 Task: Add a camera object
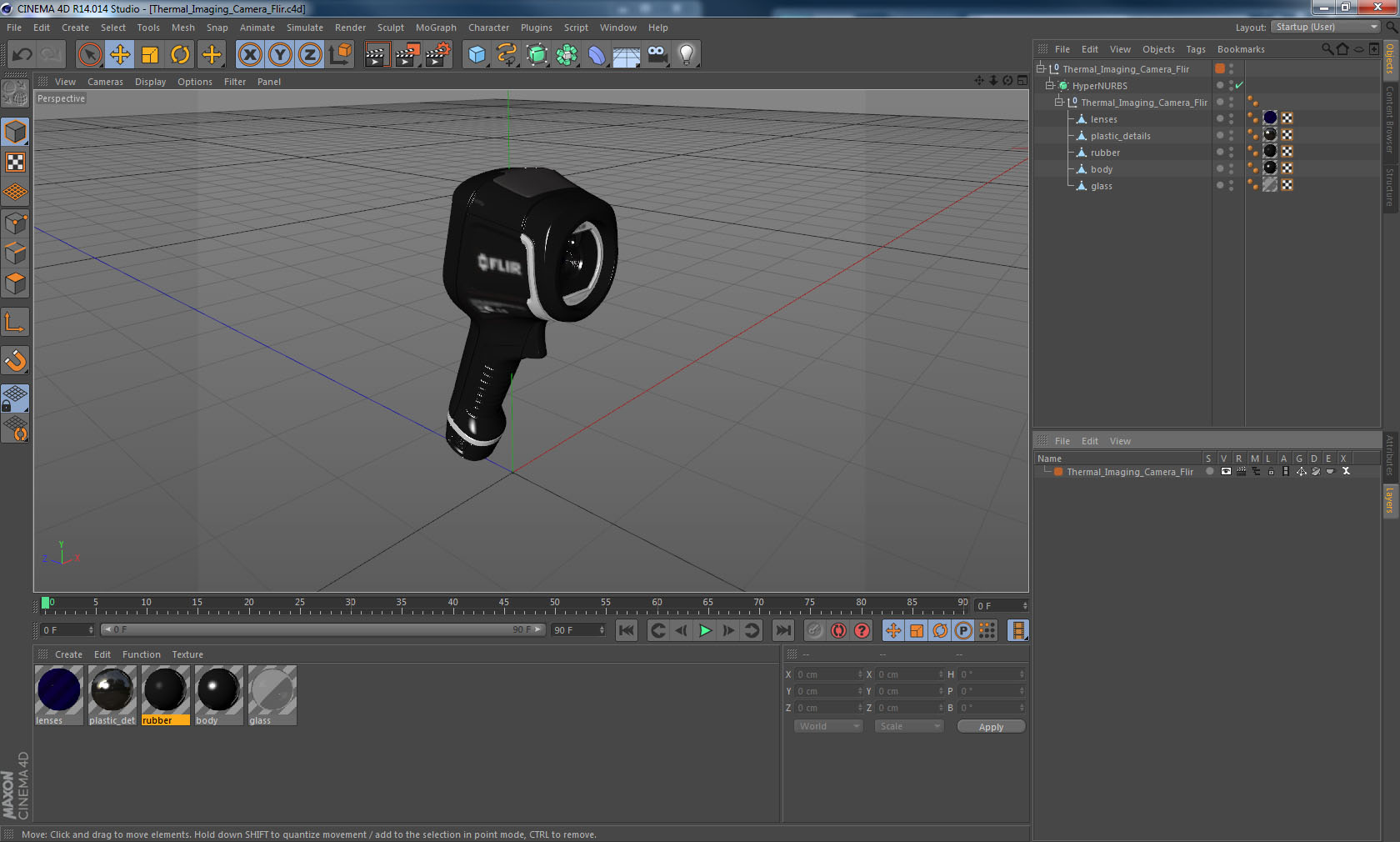point(657,55)
